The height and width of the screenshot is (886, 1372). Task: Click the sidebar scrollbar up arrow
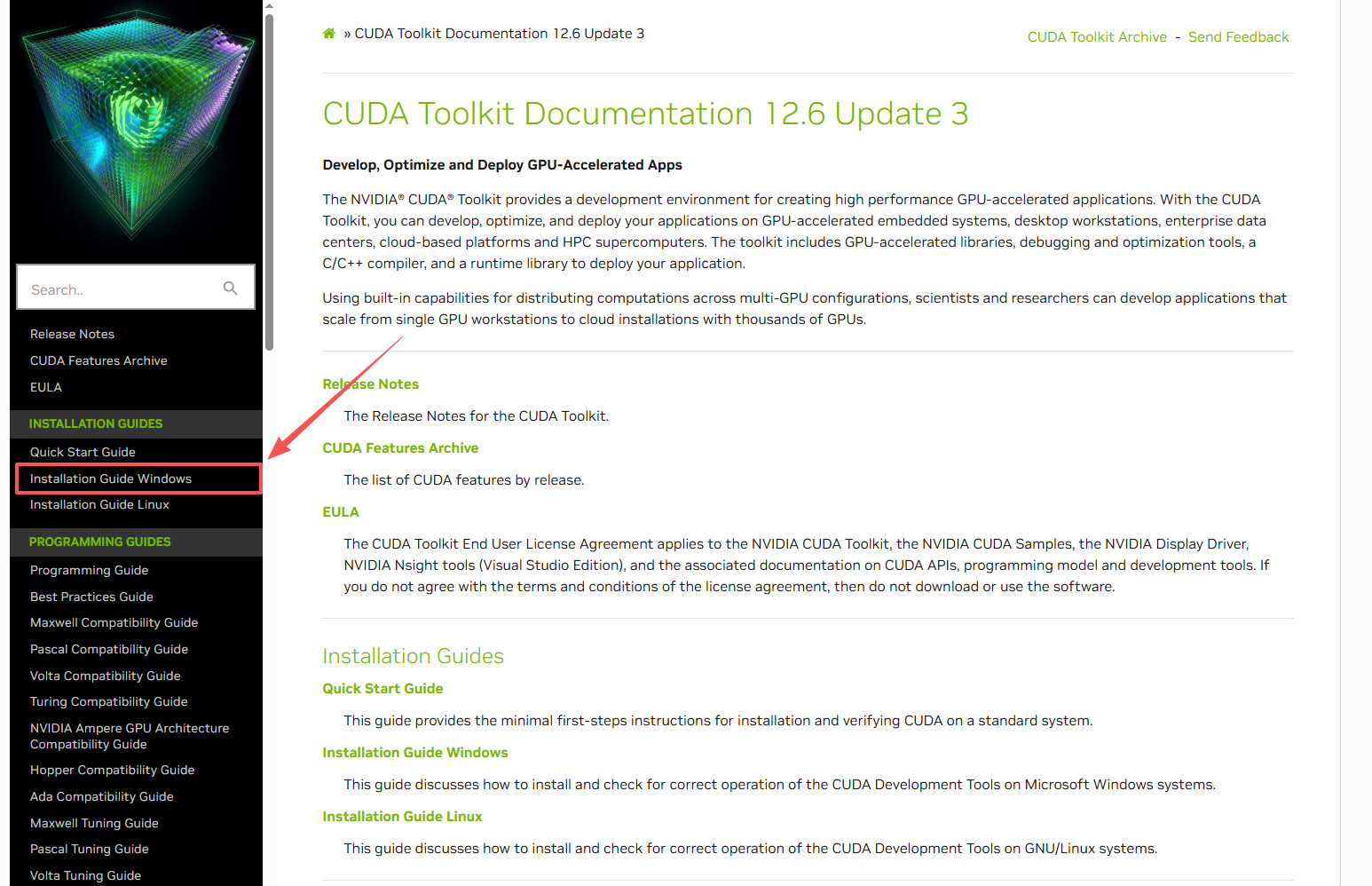269,6
